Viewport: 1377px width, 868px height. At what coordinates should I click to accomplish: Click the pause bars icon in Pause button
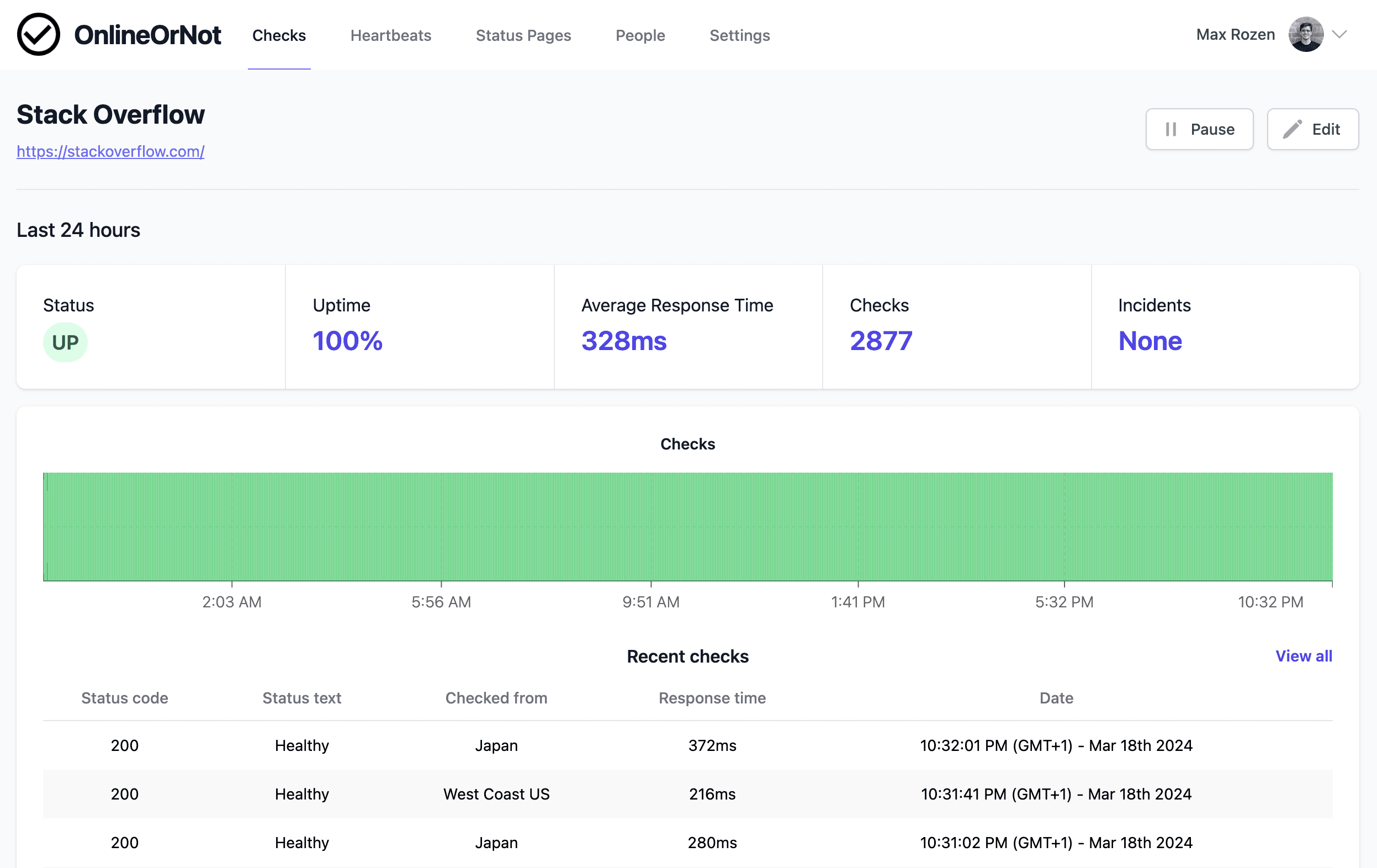(1171, 129)
